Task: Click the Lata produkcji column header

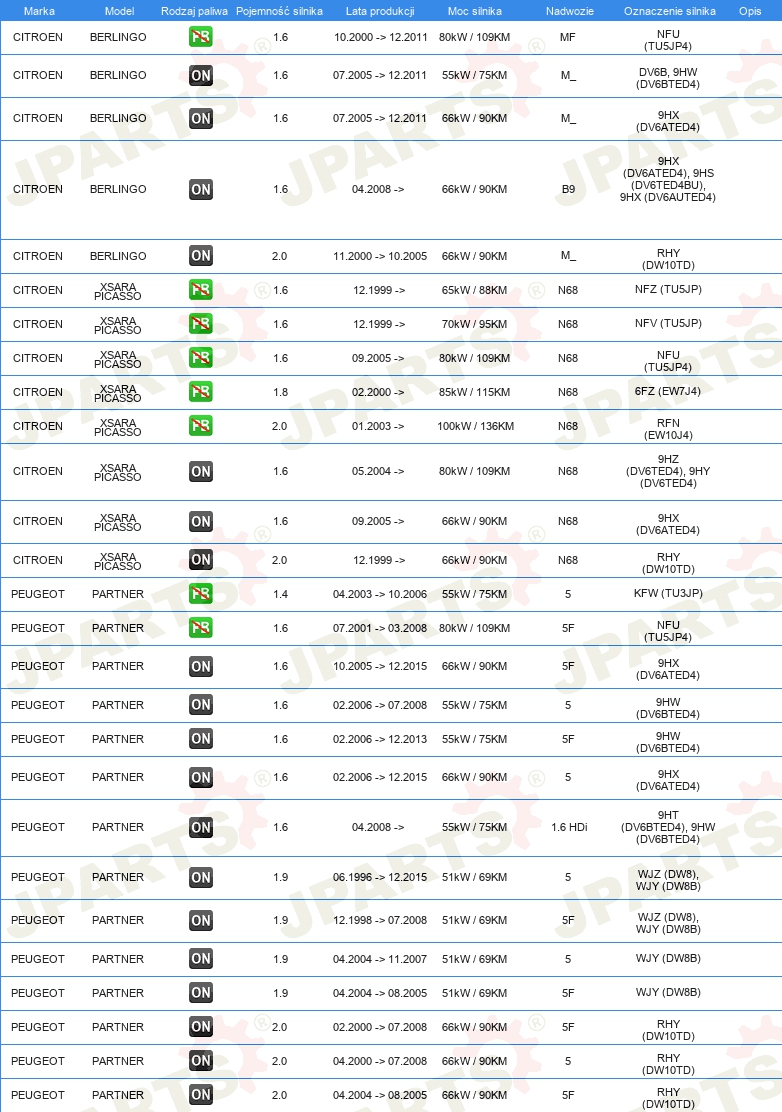Action: click(x=380, y=11)
